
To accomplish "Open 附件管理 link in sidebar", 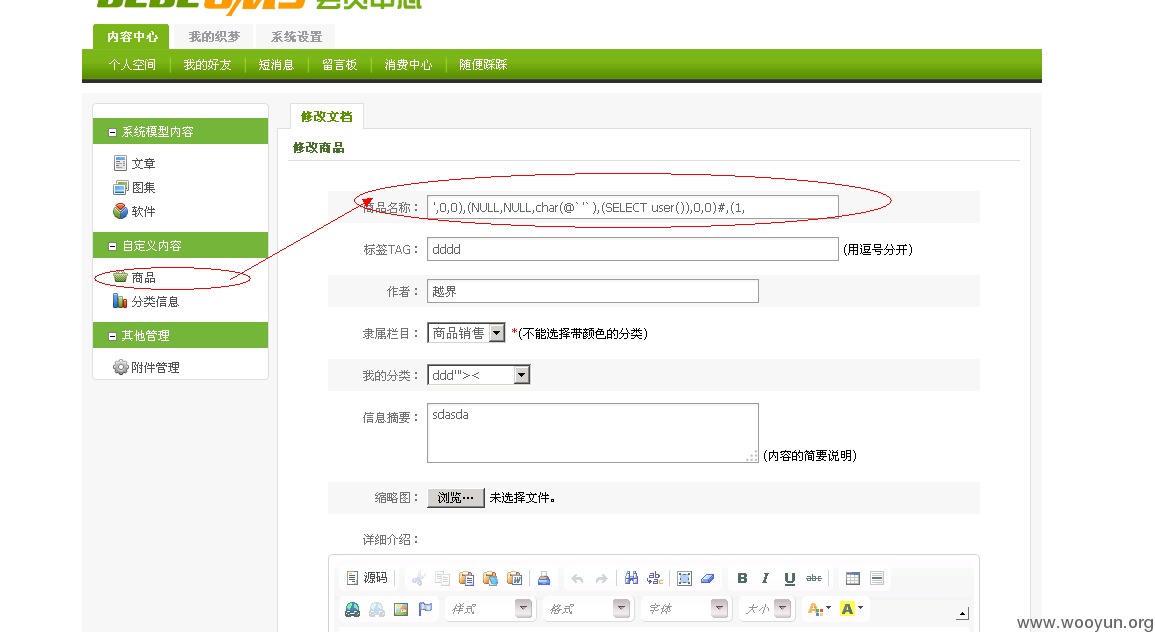I will [155, 368].
